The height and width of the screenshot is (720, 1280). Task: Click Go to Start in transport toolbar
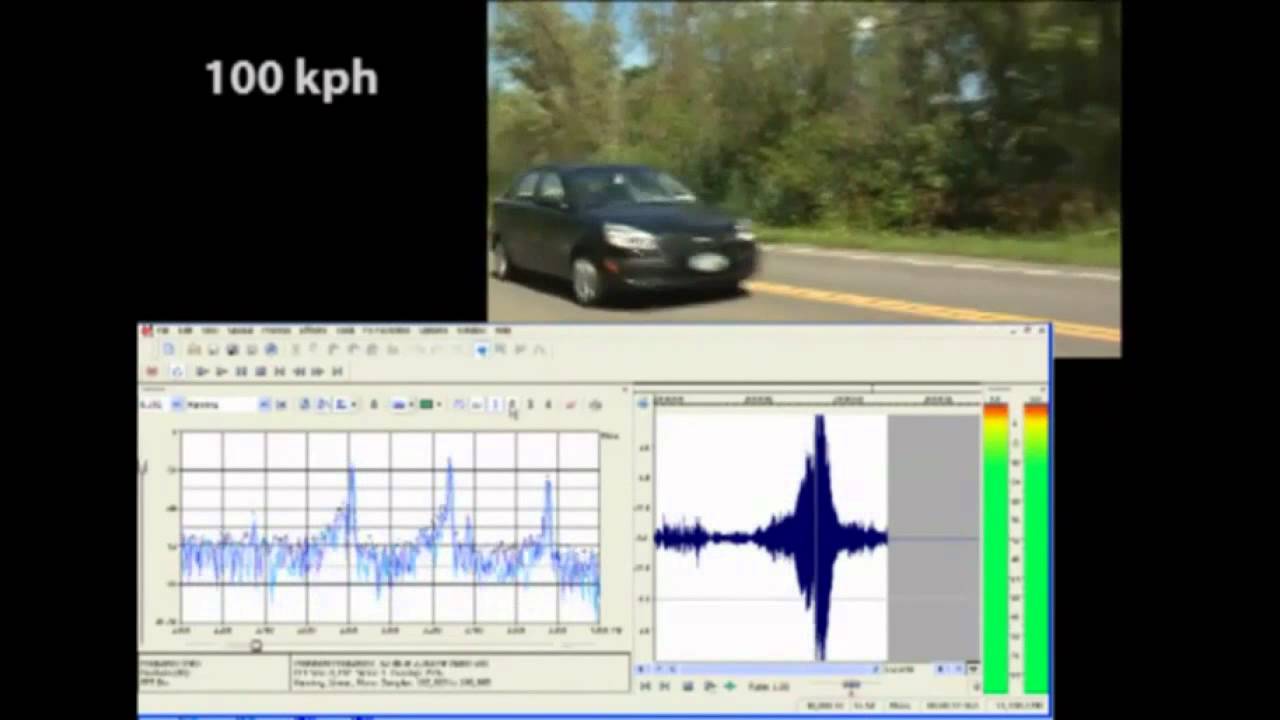(279, 371)
